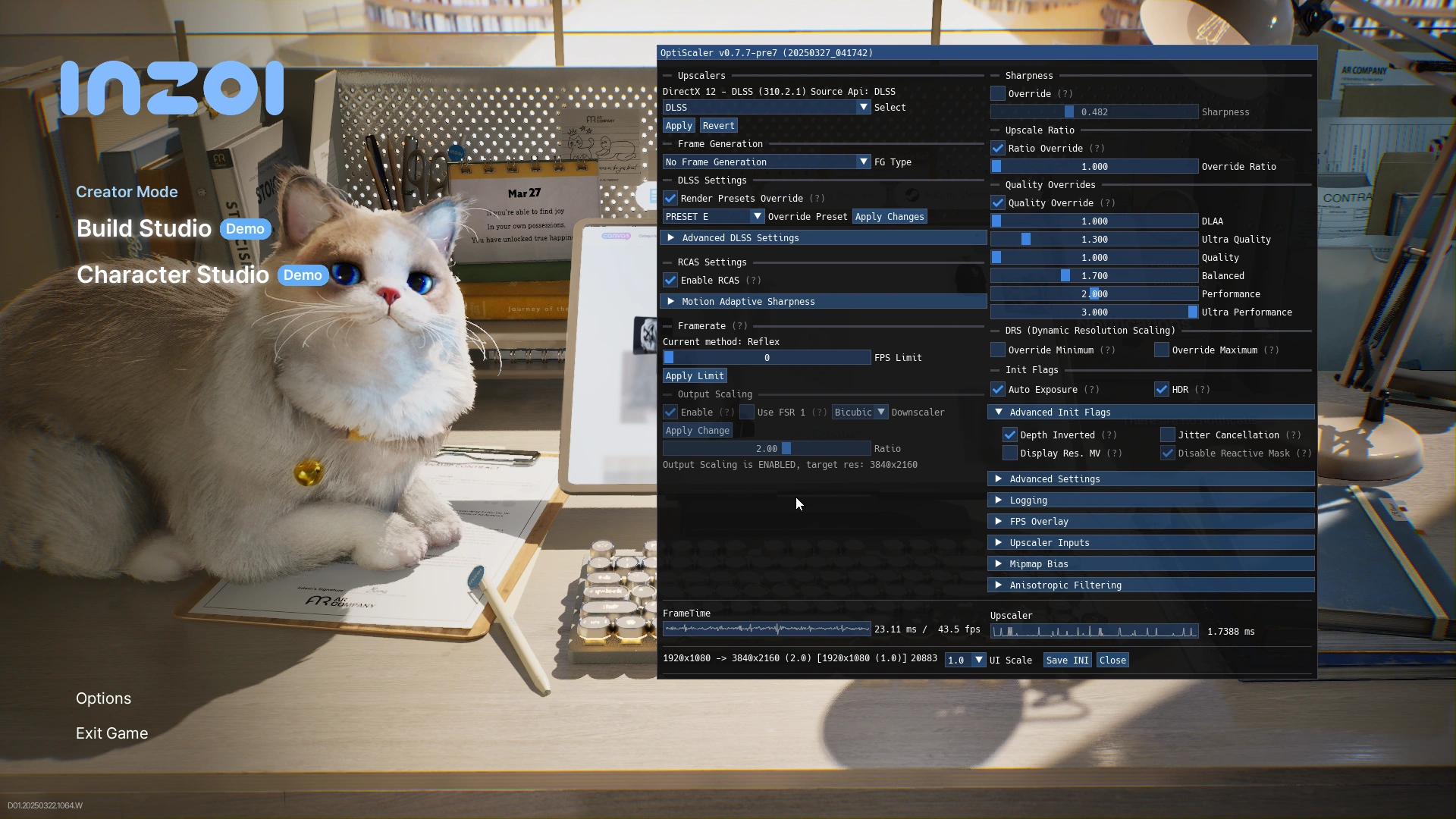Toggle Enable RCAS checkbox
This screenshot has height=819, width=1456.
pyautogui.click(x=670, y=281)
